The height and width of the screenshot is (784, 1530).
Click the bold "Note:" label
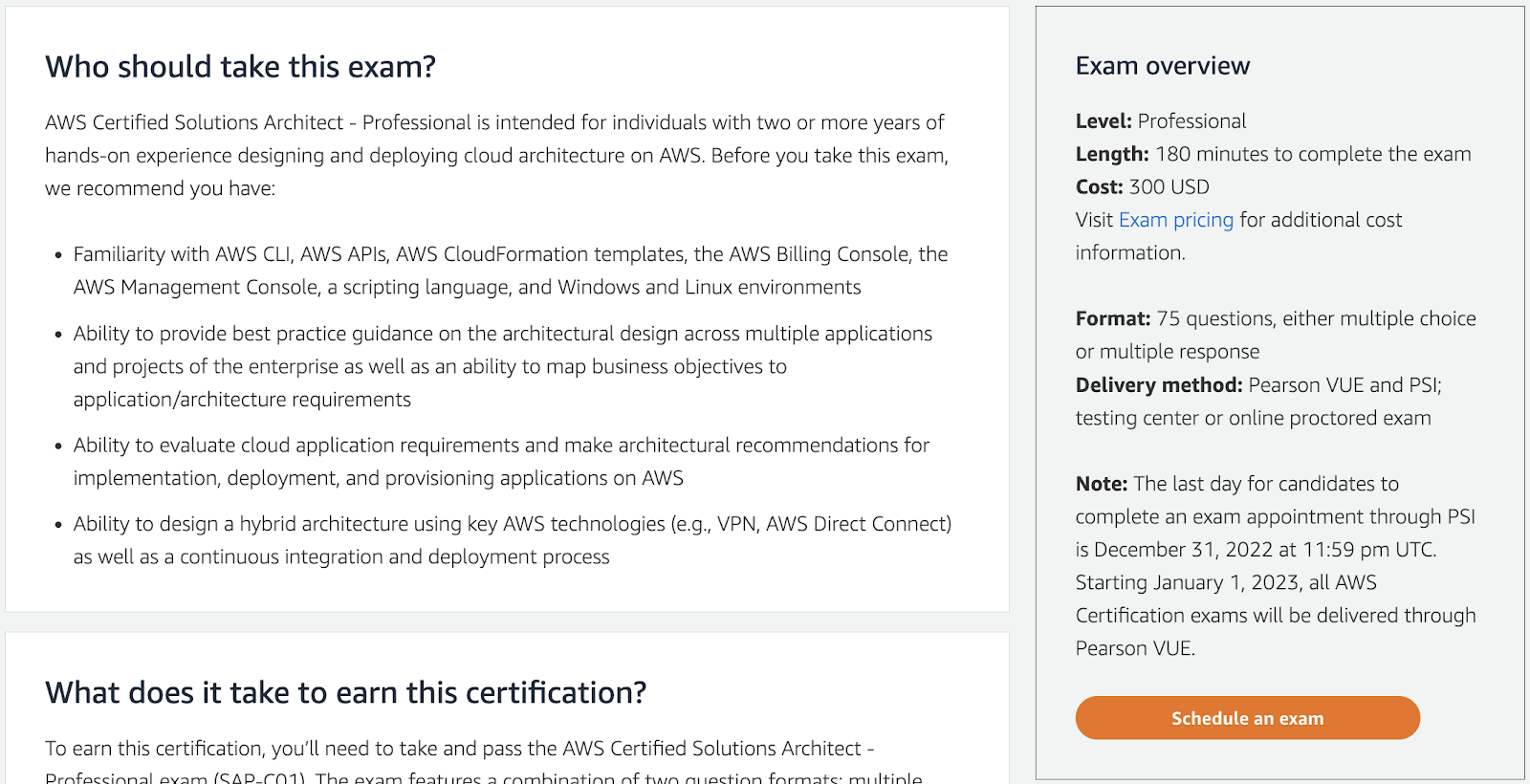(1101, 484)
